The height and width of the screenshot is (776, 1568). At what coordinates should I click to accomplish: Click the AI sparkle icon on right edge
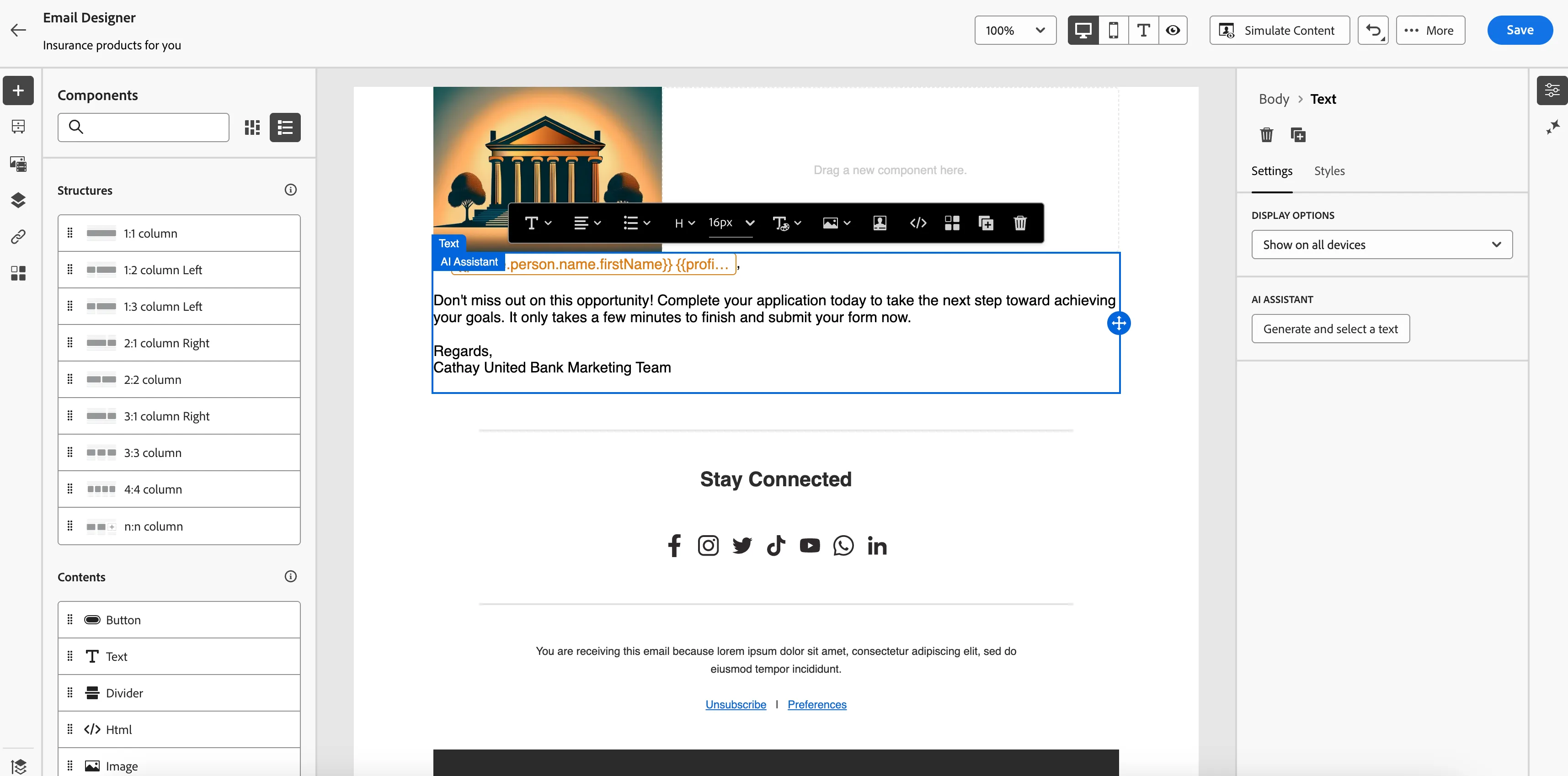point(1553,127)
